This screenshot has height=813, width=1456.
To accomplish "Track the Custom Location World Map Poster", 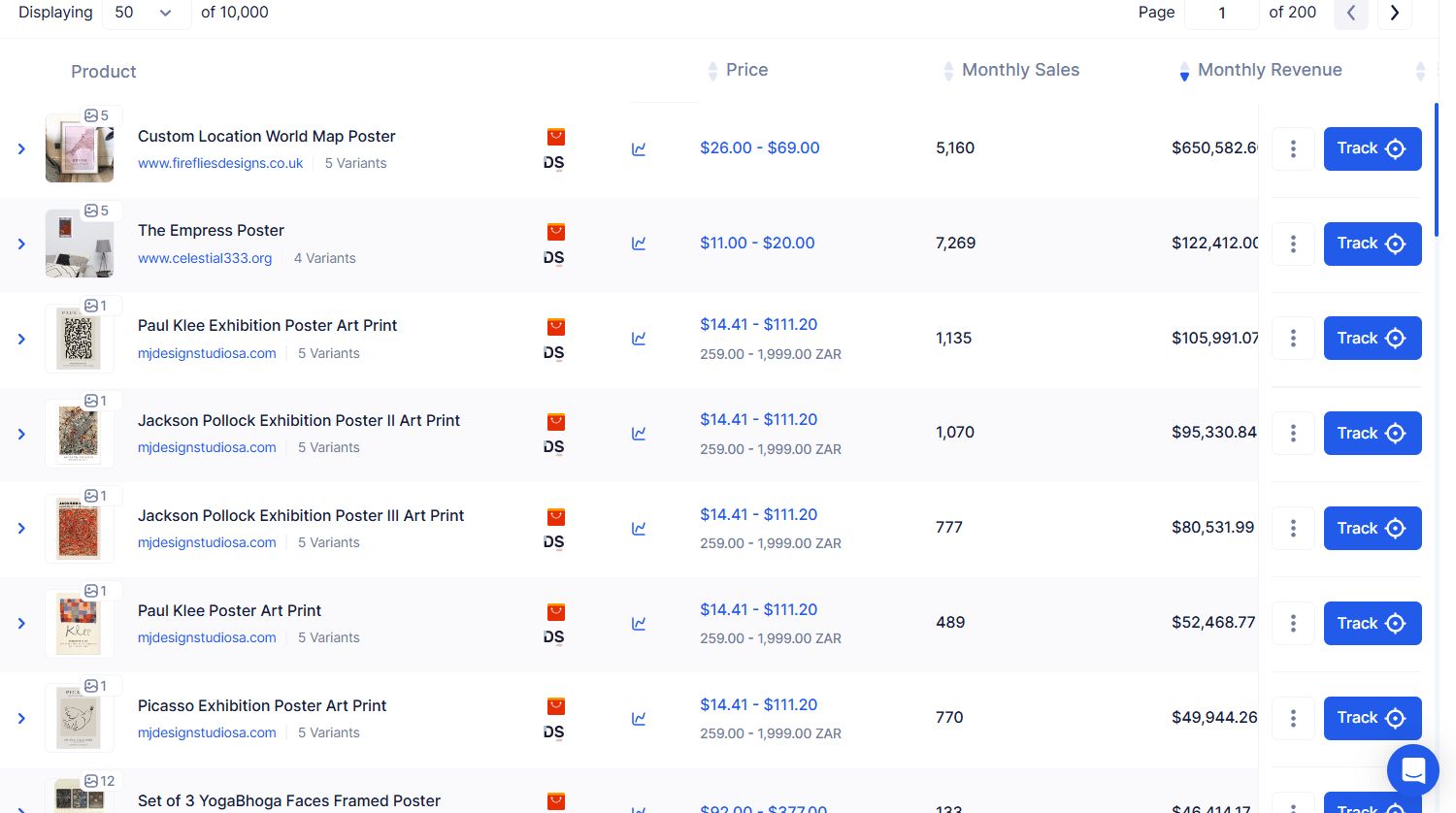I will point(1373,148).
